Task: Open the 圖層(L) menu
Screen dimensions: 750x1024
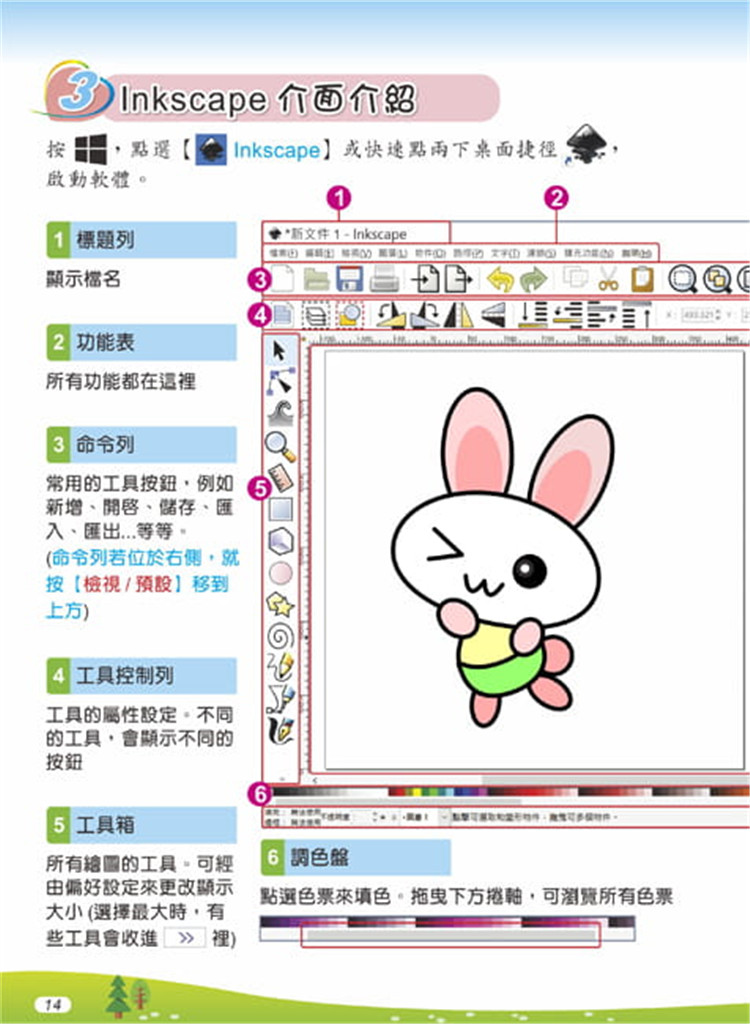Action: tap(393, 253)
